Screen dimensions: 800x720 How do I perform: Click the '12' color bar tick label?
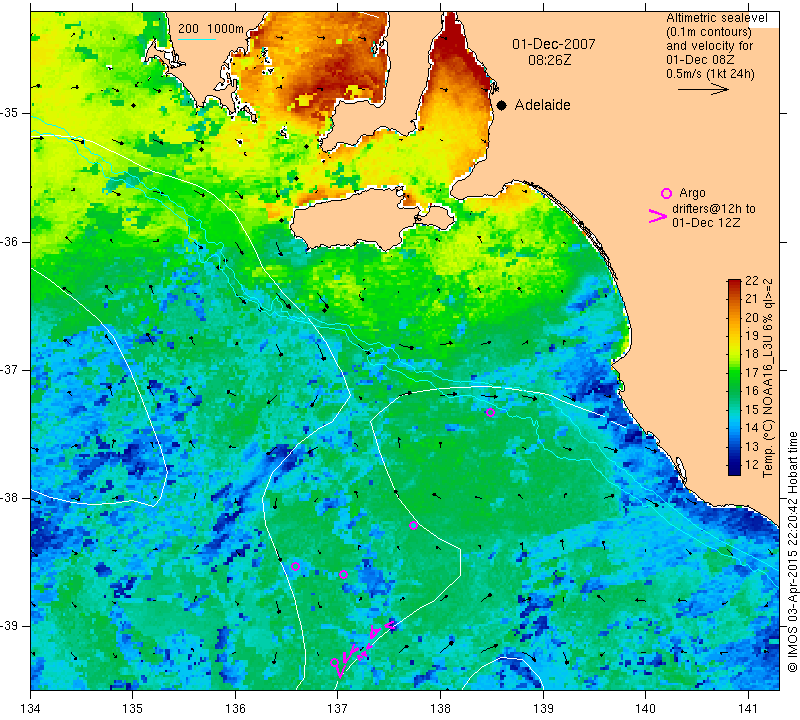coord(752,465)
